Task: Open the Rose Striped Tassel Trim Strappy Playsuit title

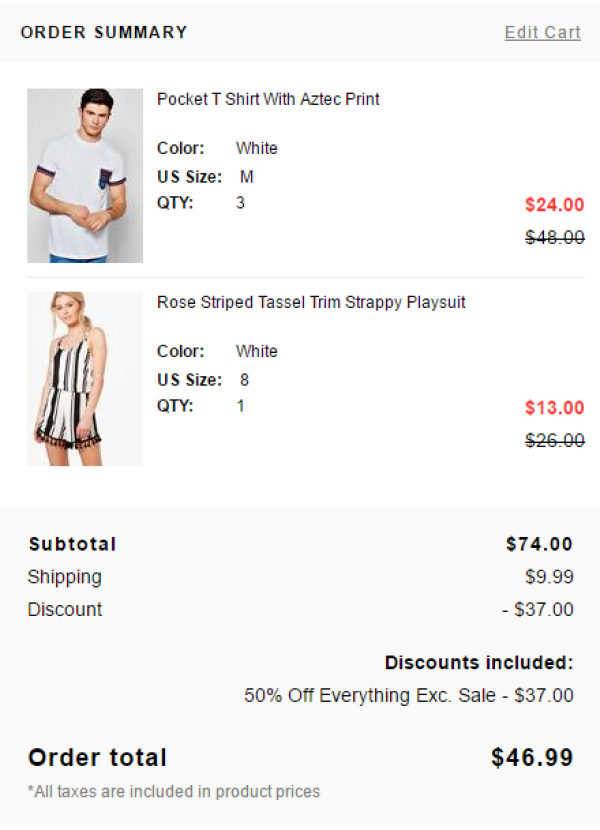Action: (311, 302)
